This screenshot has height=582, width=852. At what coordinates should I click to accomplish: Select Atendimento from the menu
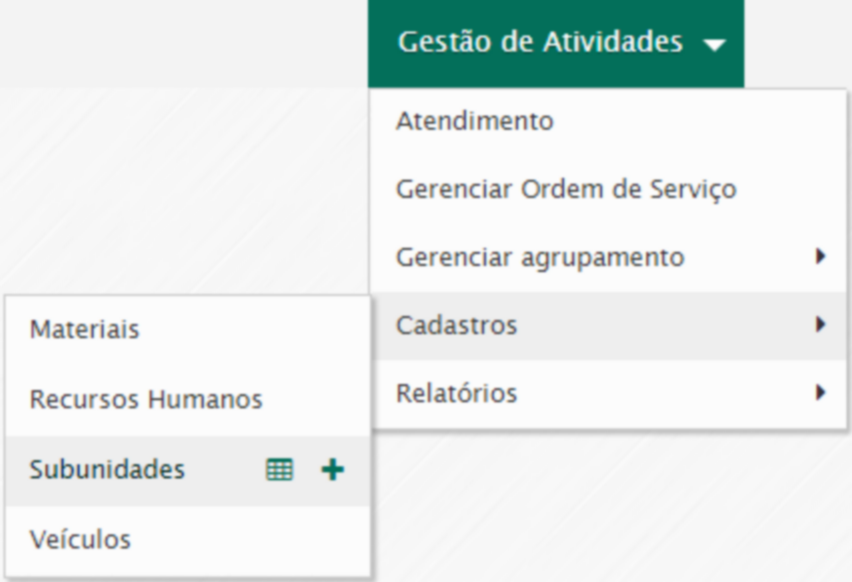point(474,121)
